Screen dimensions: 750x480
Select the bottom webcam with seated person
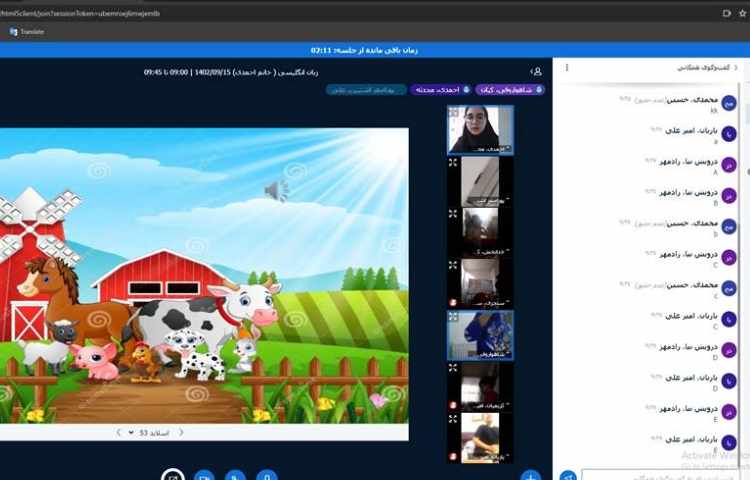tap(480, 438)
